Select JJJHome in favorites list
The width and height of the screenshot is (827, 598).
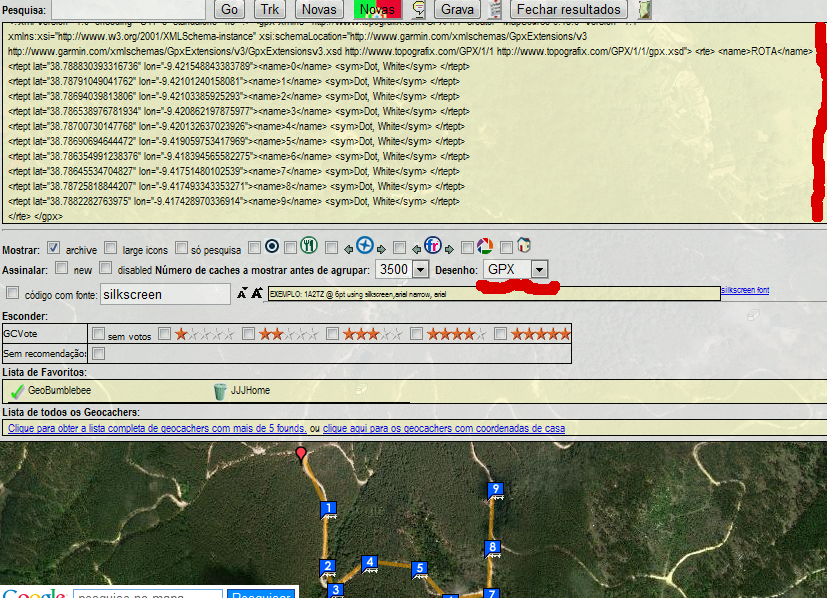250,390
